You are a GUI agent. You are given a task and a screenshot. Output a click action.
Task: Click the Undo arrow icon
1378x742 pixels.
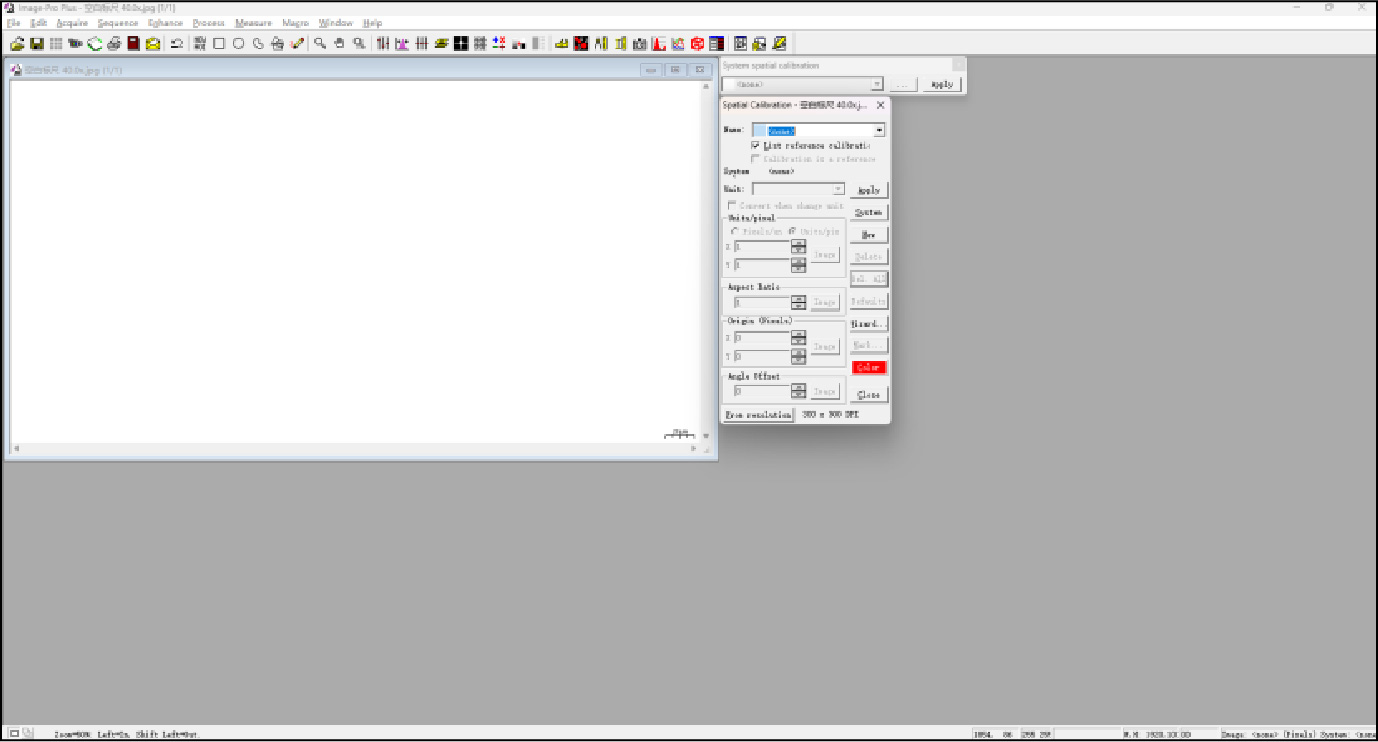tap(177, 44)
